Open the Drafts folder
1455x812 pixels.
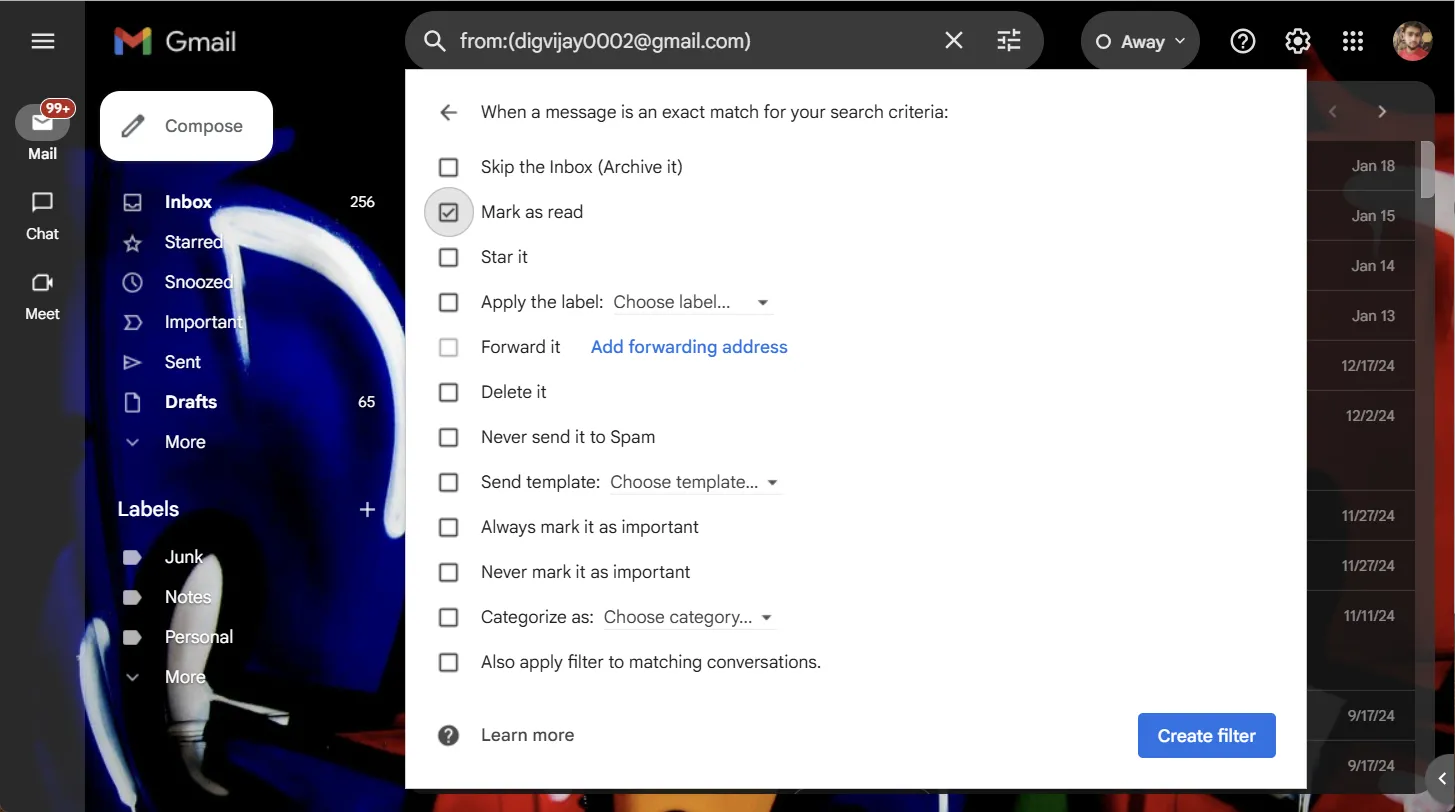point(191,402)
